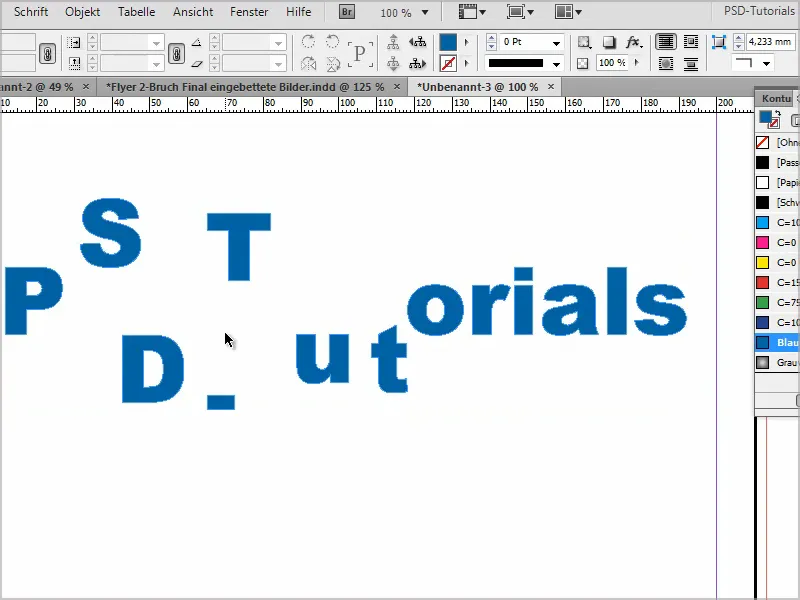Screen dimensions: 800x600
Task: Select content icon
Action: [x=393, y=64]
